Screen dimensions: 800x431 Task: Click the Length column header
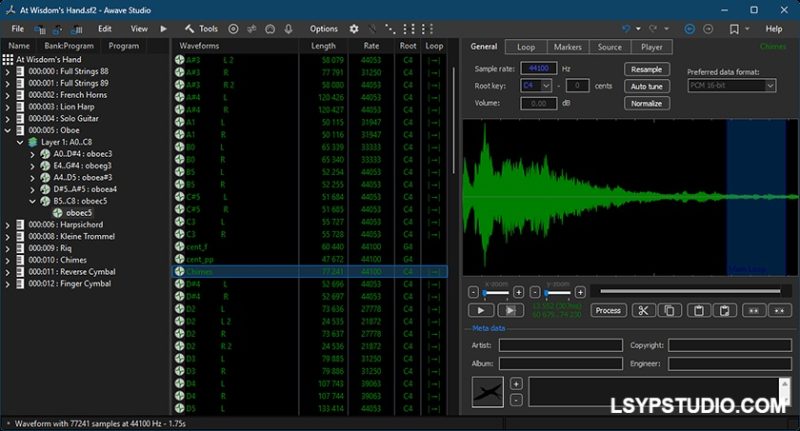pos(323,46)
